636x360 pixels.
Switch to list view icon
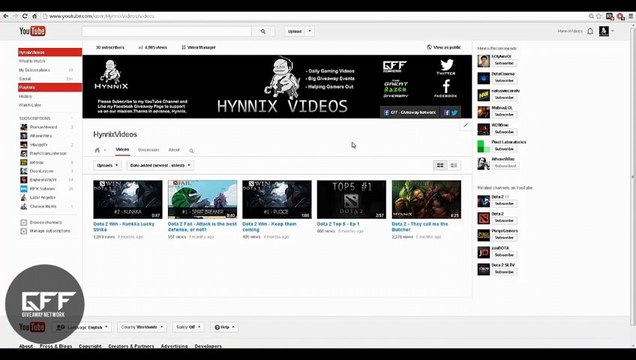(x=453, y=165)
